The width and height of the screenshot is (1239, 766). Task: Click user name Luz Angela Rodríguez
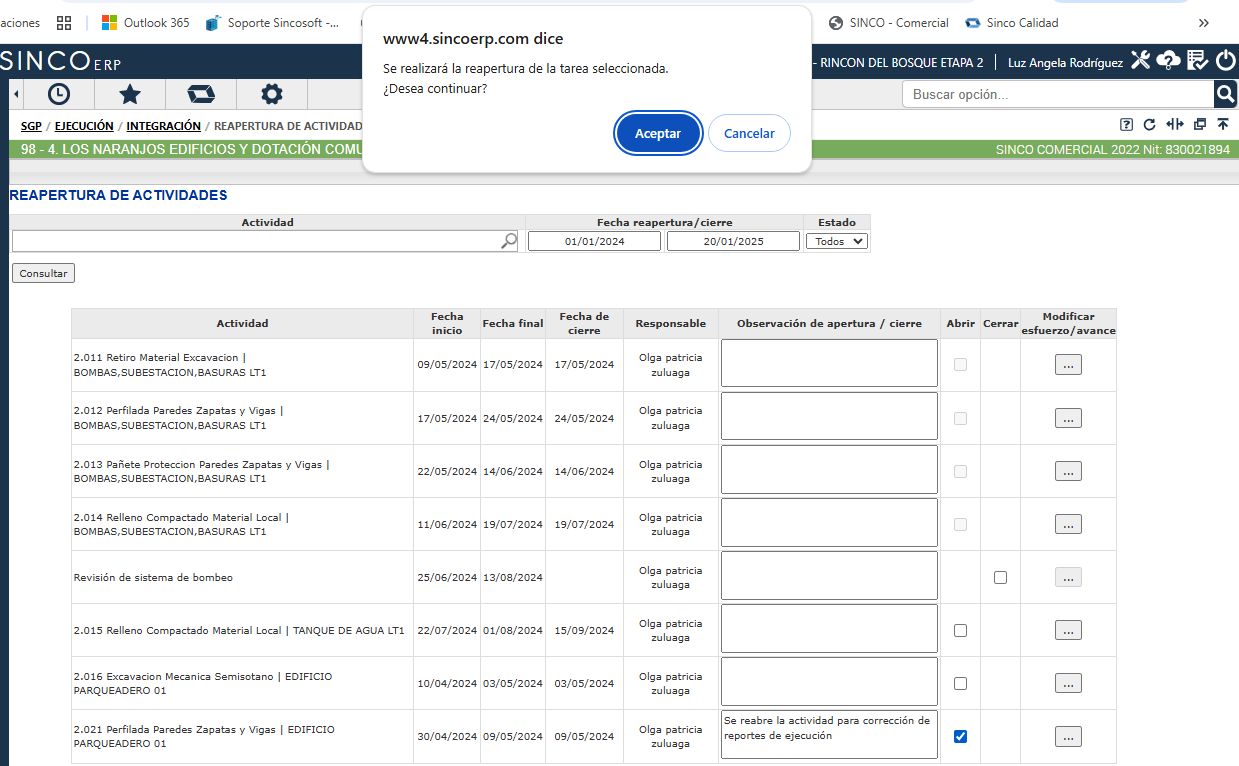click(1065, 62)
